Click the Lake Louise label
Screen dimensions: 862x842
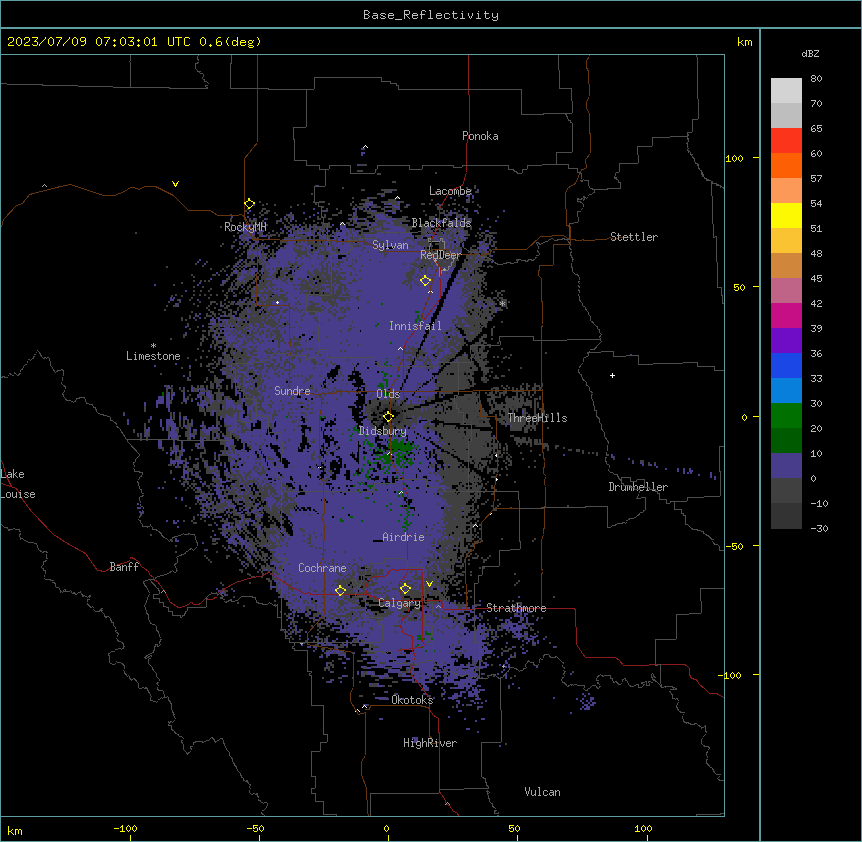17,484
